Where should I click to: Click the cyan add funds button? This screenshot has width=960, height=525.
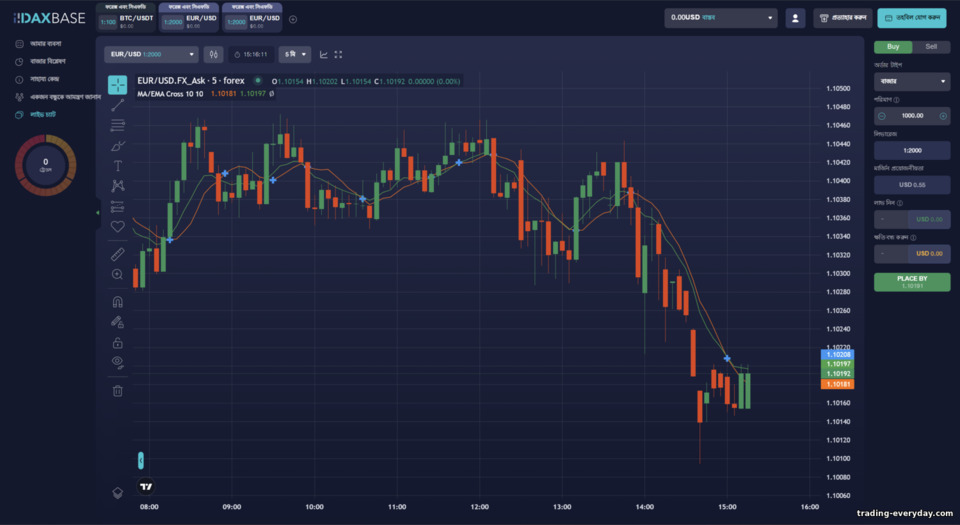pos(912,18)
